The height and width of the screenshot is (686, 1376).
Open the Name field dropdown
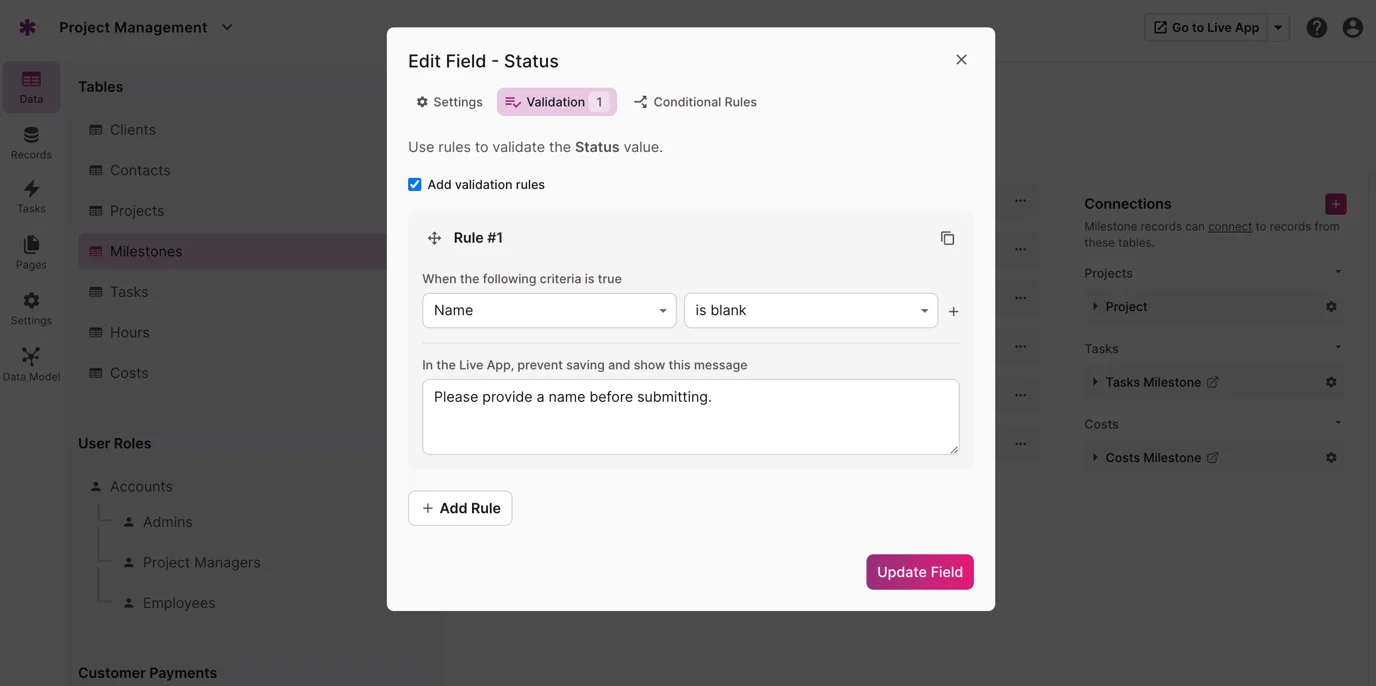click(x=549, y=311)
